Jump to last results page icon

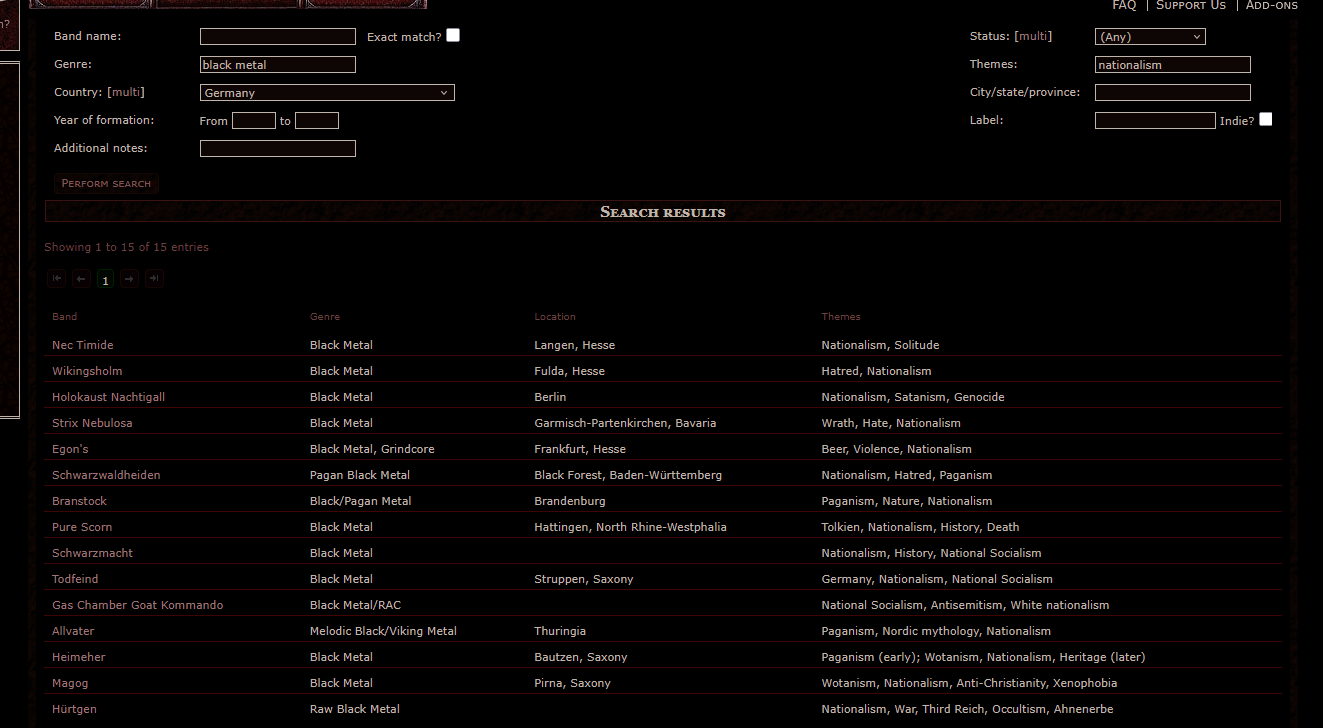(x=153, y=279)
